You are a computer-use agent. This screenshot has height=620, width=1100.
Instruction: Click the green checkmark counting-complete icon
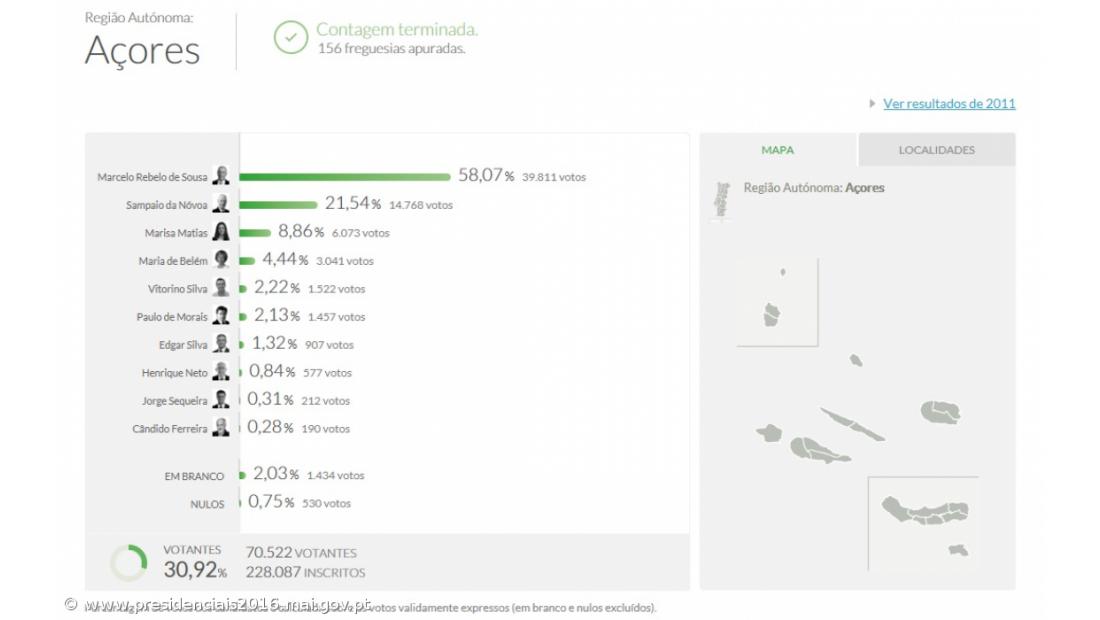click(x=291, y=38)
